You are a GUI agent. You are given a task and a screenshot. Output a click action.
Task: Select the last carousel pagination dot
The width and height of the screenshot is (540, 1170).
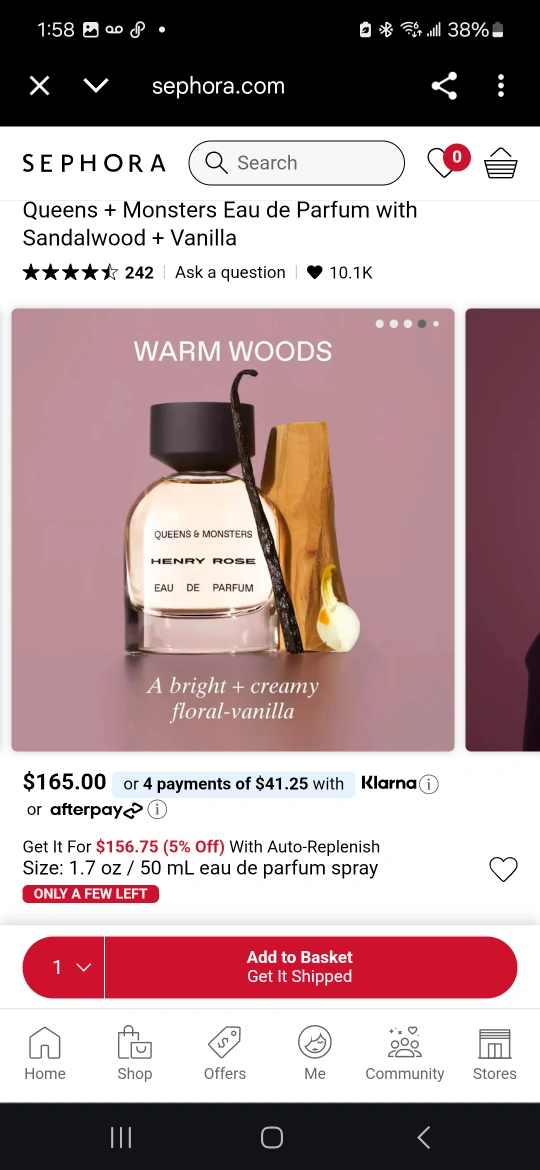pyautogui.click(x=436, y=324)
